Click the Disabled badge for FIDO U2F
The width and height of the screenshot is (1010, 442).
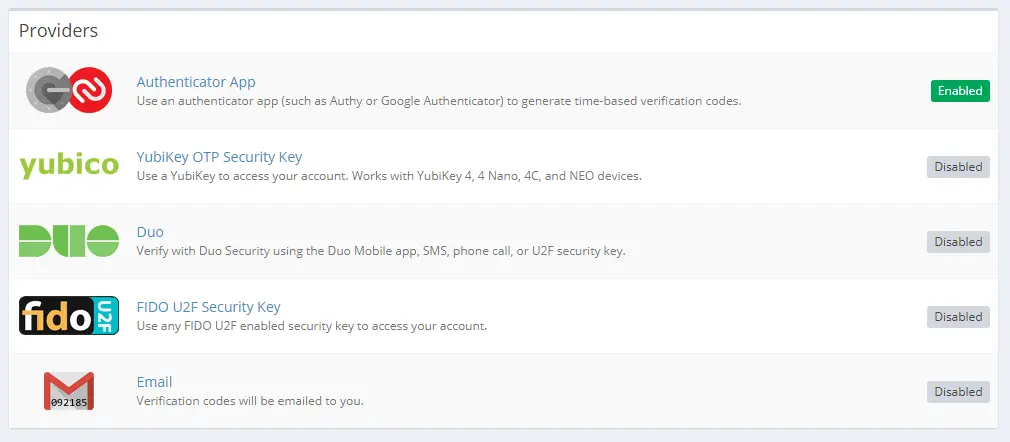click(x=957, y=317)
